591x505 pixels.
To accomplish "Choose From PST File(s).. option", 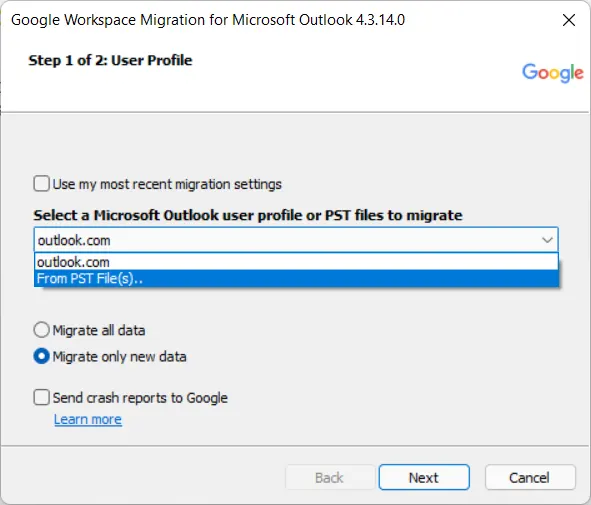I will tap(296, 279).
